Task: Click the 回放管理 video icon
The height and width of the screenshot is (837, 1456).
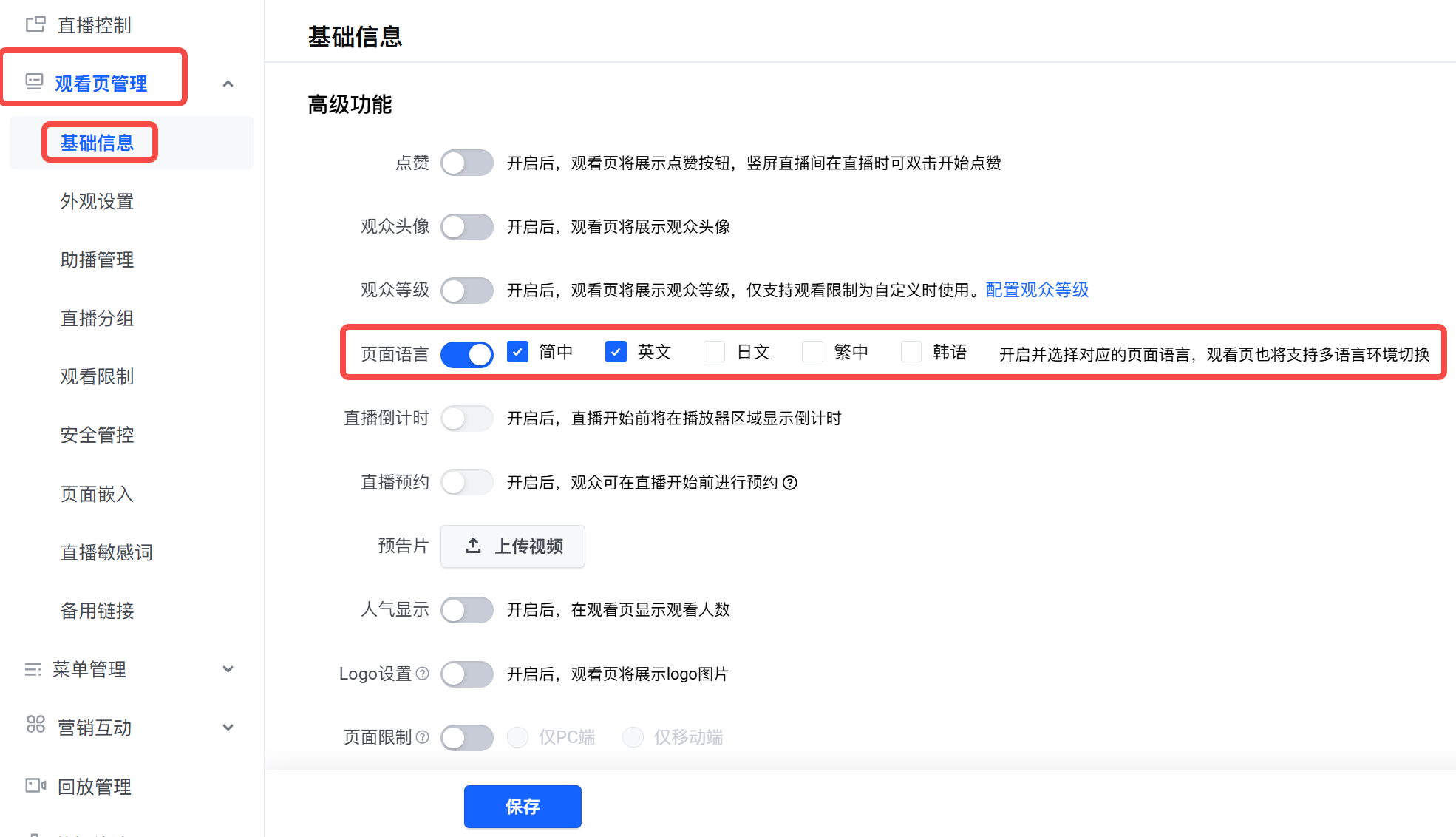Action: pyautogui.click(x=35, y=785)
